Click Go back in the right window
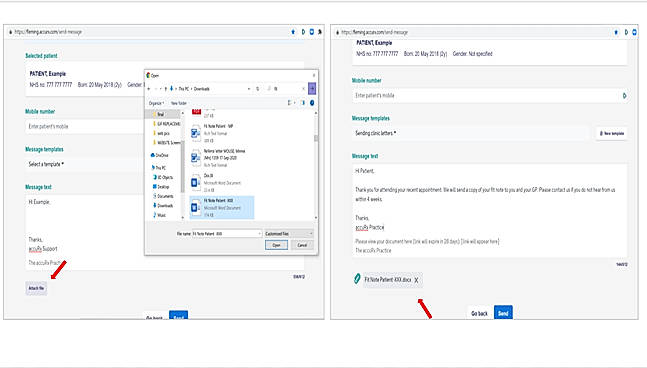 (479, 314)
